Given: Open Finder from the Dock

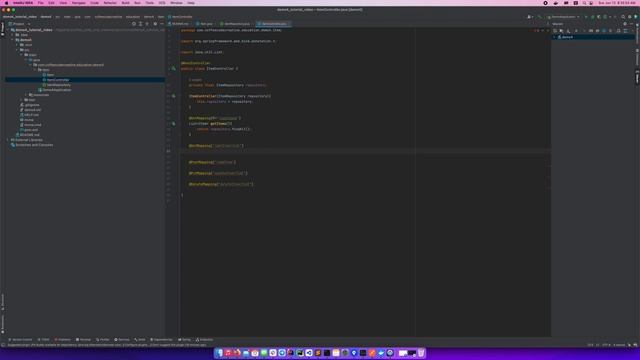Looking at the screenshot, I should (x=220, y=353).
